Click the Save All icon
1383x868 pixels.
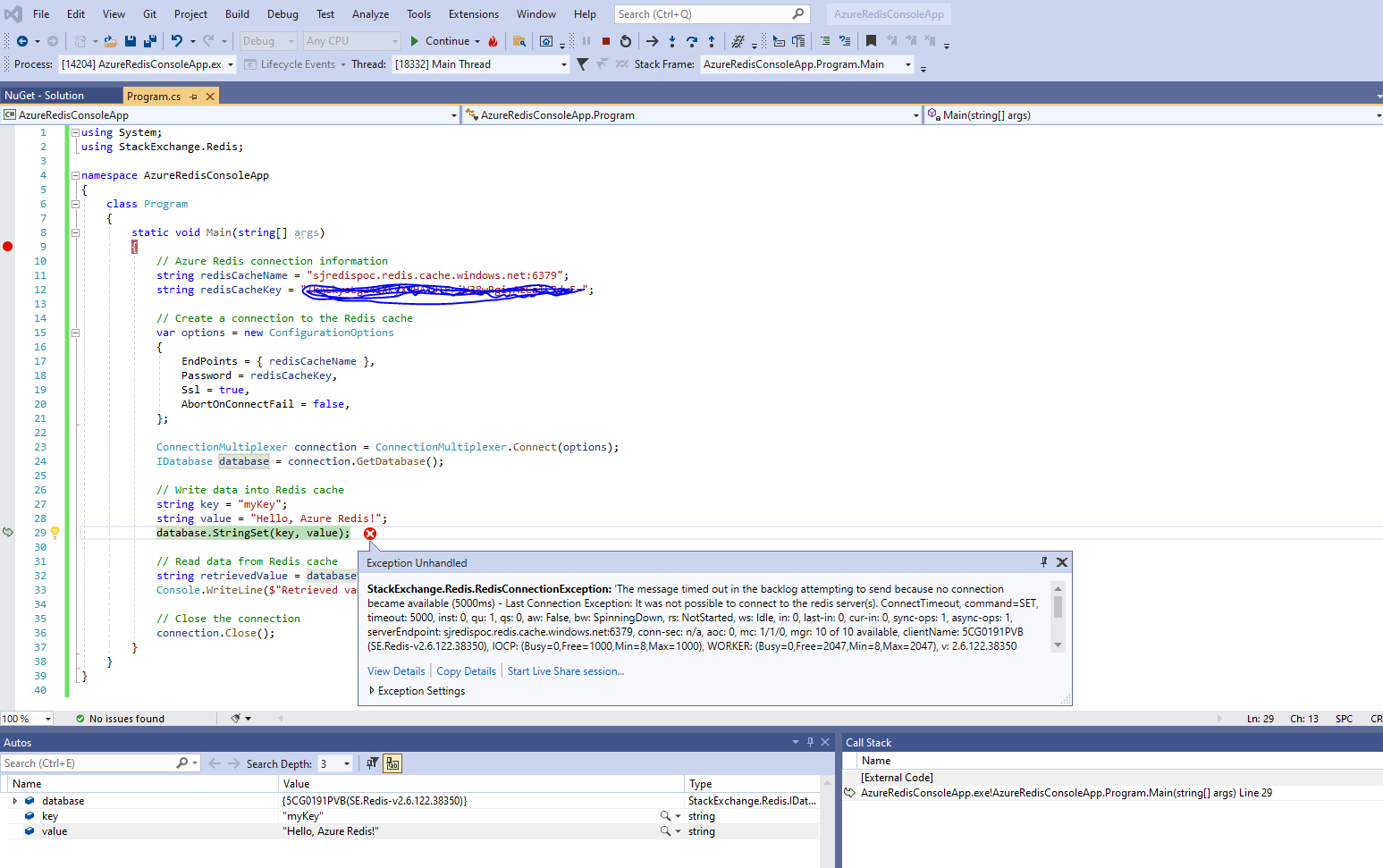point(150,41)
